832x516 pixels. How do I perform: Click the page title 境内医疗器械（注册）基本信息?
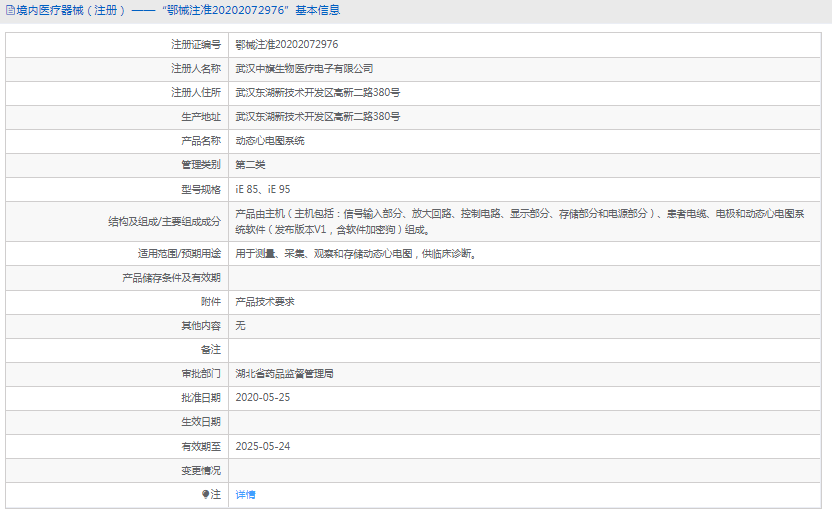click(x=173, y=10)
